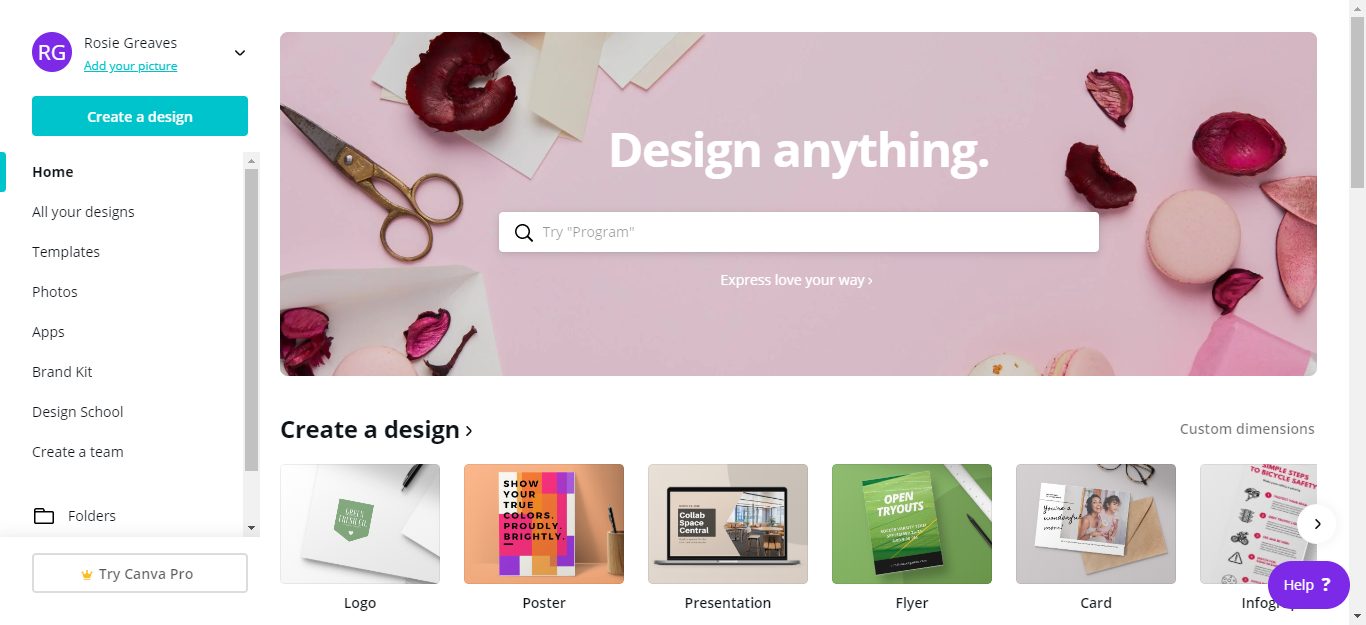Go to All your designs
The width and height of the screenshot is (1366, 625).
pos(83,212)
